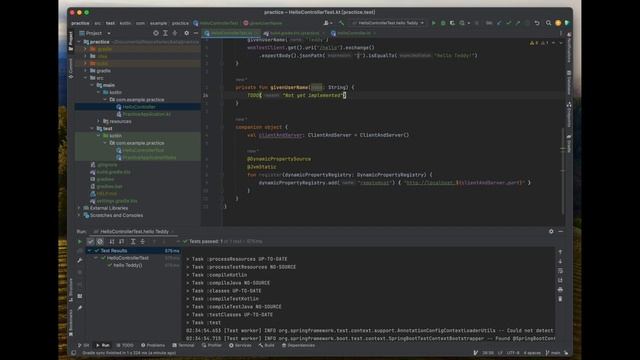Sort test results by duration
Image resolution: width=640 pixels, height=360 pixels.
click(x=121, y=242)
